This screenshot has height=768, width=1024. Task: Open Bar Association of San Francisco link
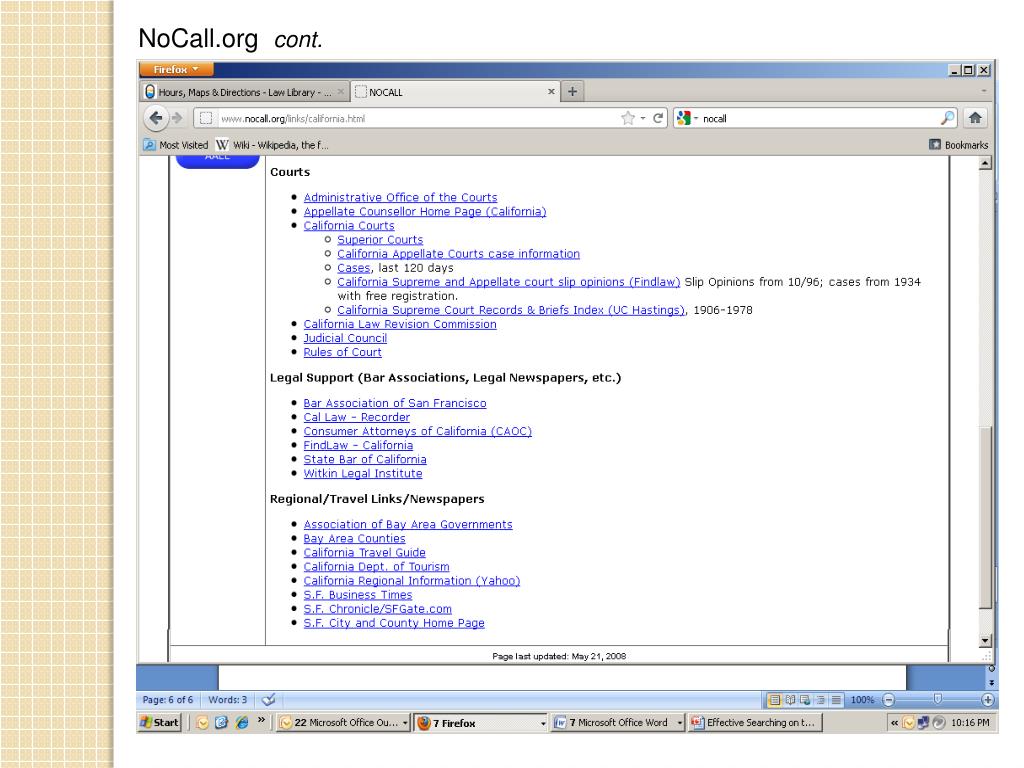(x=394, y=403)
